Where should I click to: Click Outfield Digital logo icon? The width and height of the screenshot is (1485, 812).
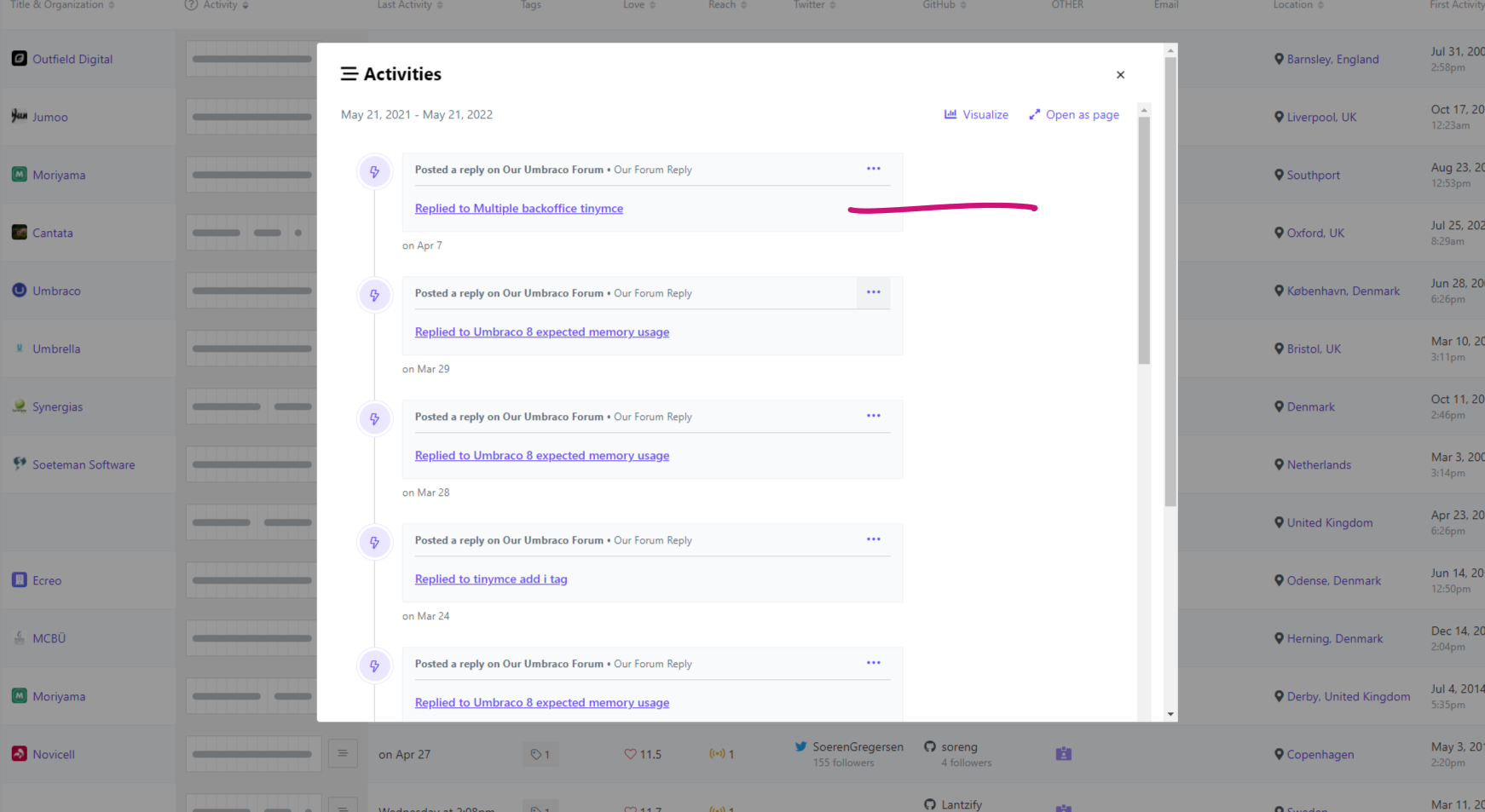tap(19, 58)
